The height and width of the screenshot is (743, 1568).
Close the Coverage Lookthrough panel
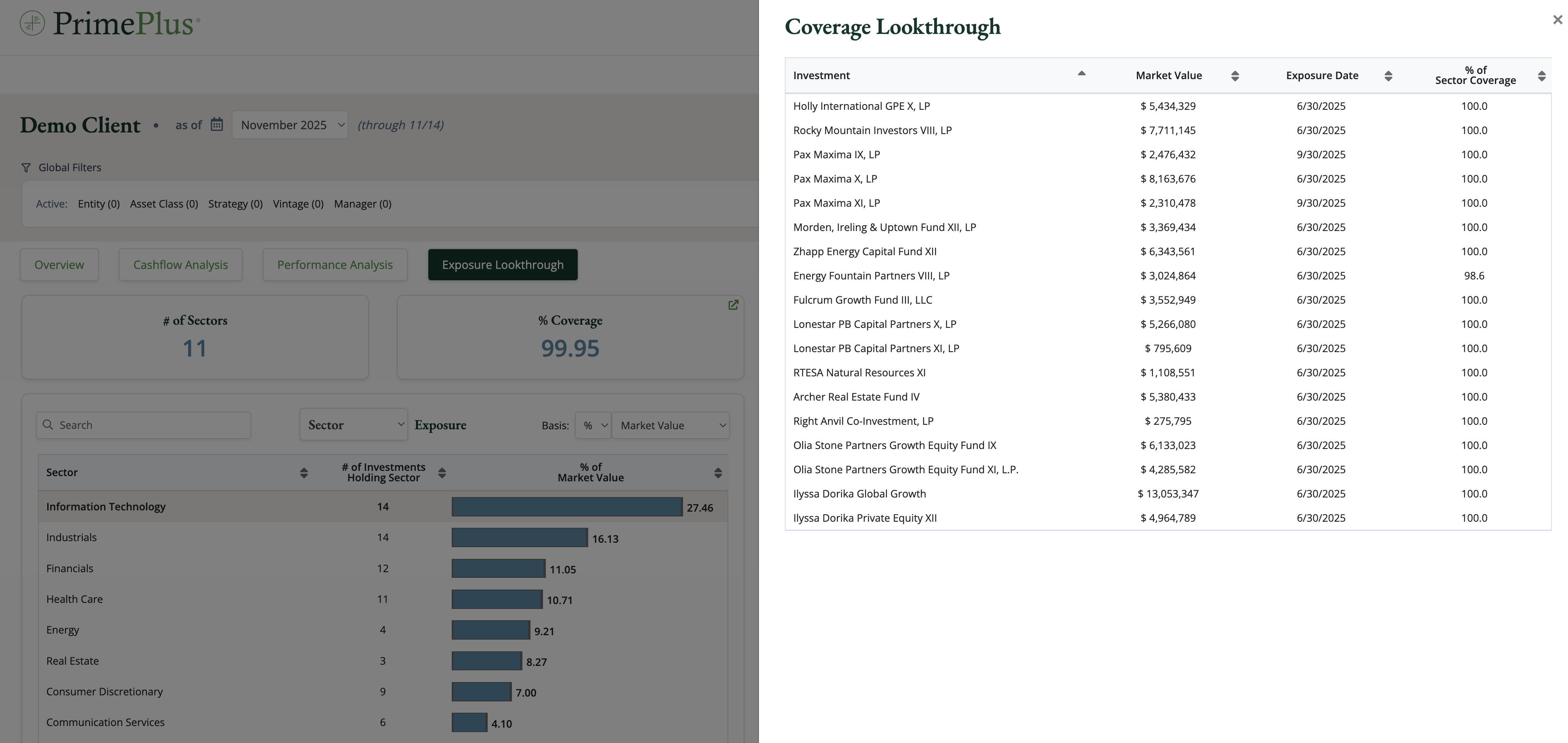point(1557,20)
